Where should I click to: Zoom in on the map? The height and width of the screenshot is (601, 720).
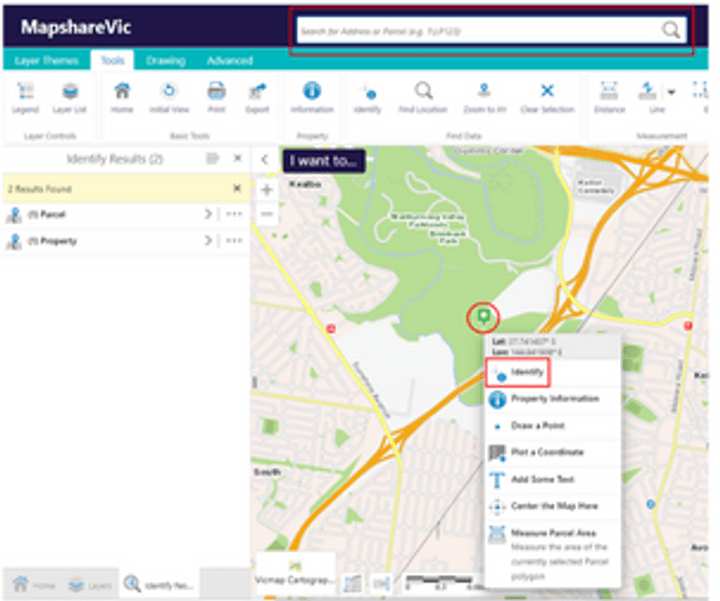[266, 190]
